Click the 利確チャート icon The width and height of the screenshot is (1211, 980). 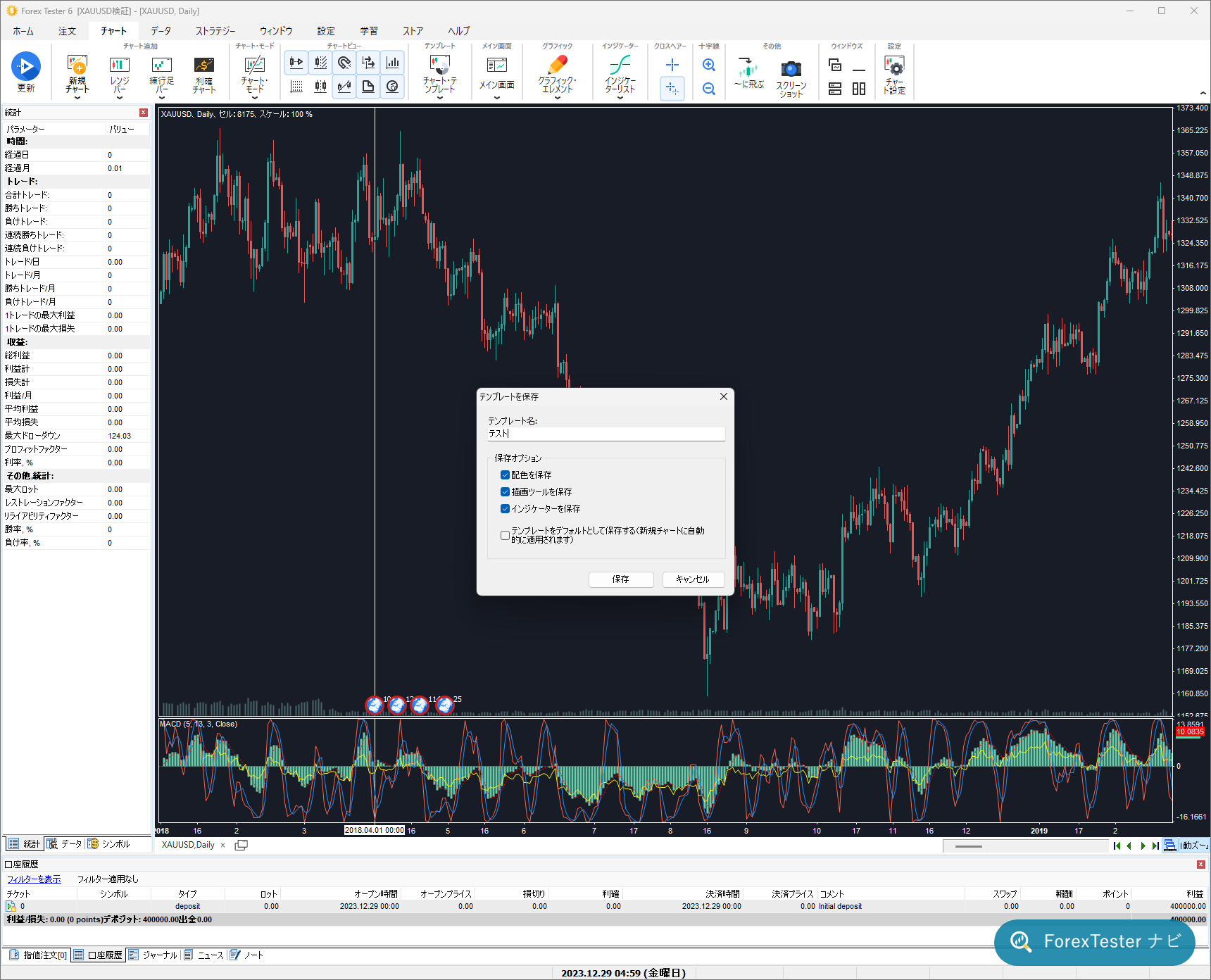(x=204, y=65)
